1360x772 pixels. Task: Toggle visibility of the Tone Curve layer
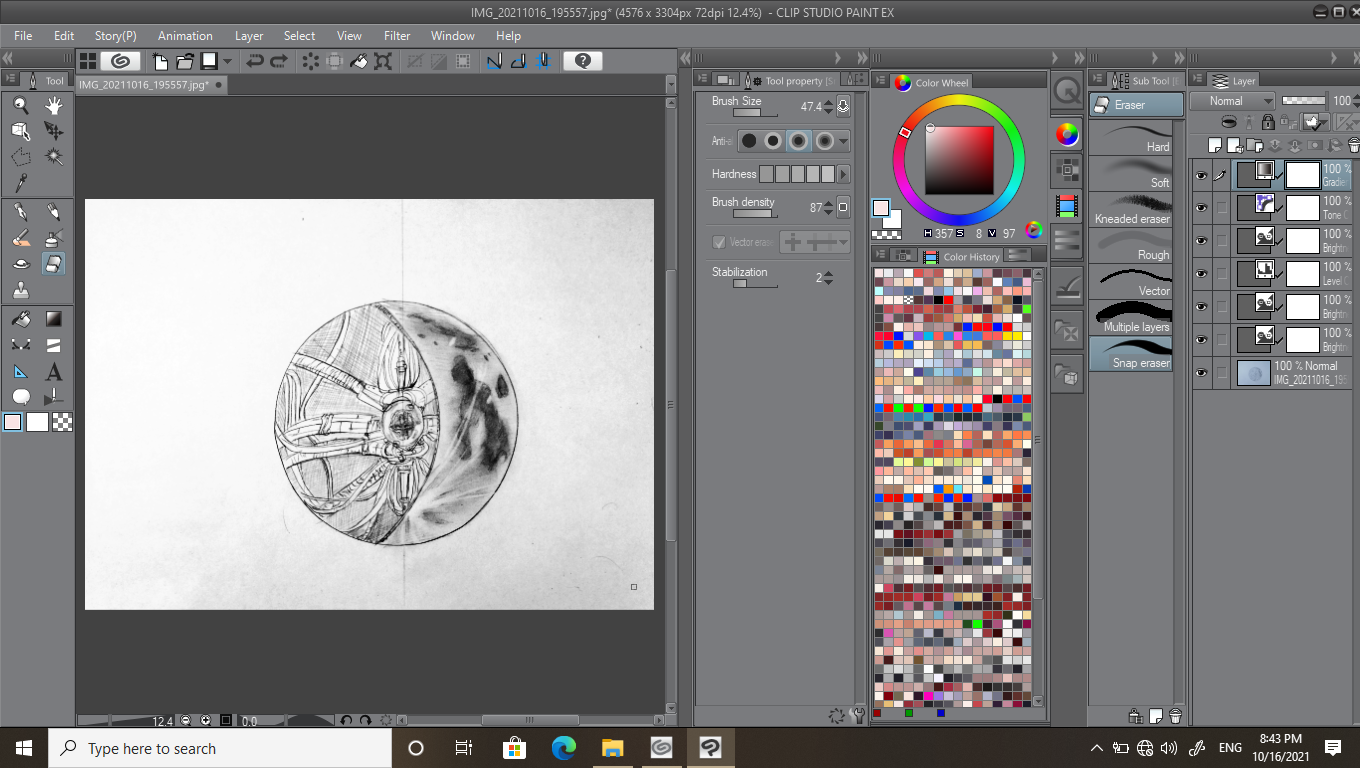(1202, 208)
